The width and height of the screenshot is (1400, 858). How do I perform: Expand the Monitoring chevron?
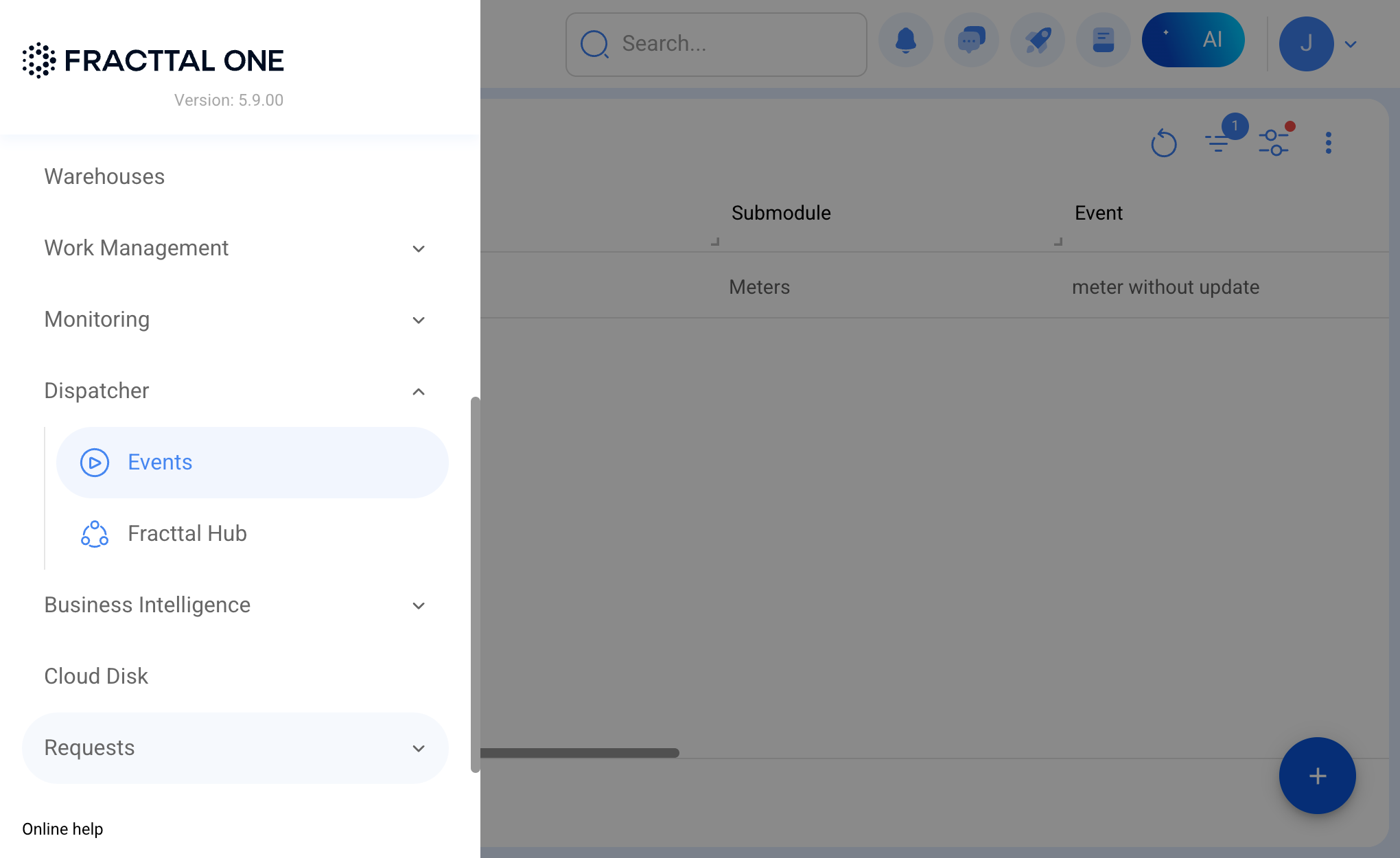pos(419,320)
